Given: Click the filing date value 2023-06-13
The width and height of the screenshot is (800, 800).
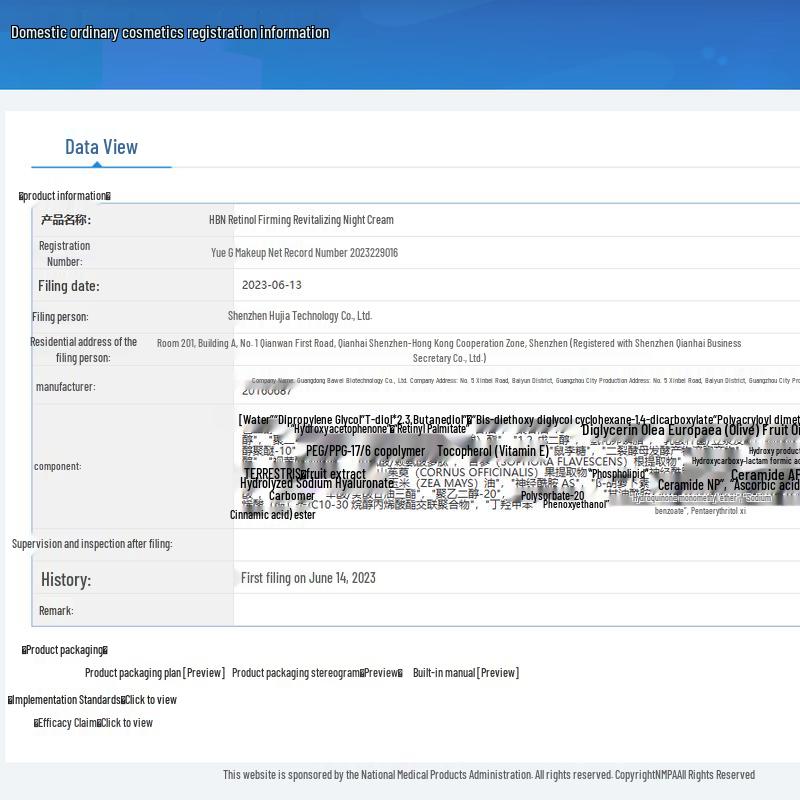Looking at the screenshot, I should pyautogui.click(x=271, y=285).
